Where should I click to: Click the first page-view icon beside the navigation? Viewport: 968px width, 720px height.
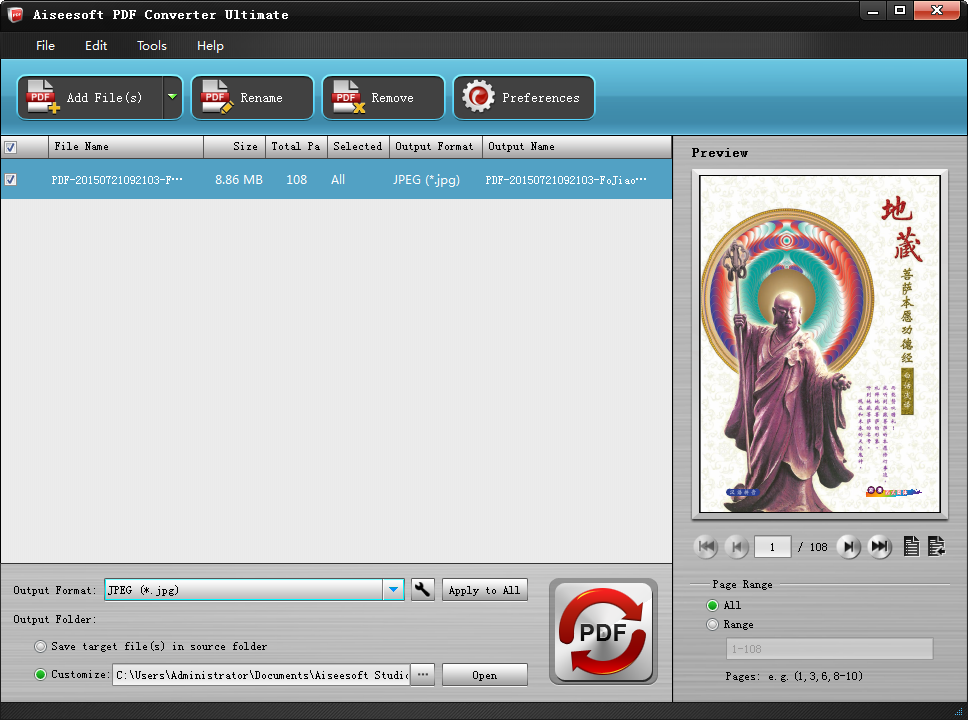pyautogui.click(x=911, y=546)
